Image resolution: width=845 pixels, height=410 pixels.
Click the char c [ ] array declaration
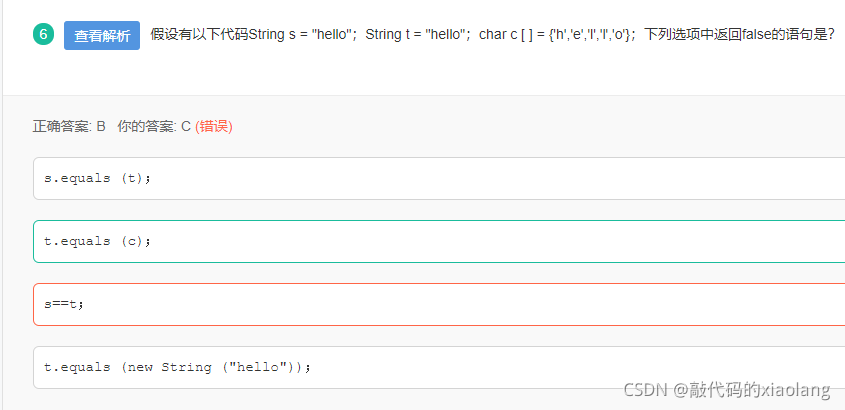point(556,35)
